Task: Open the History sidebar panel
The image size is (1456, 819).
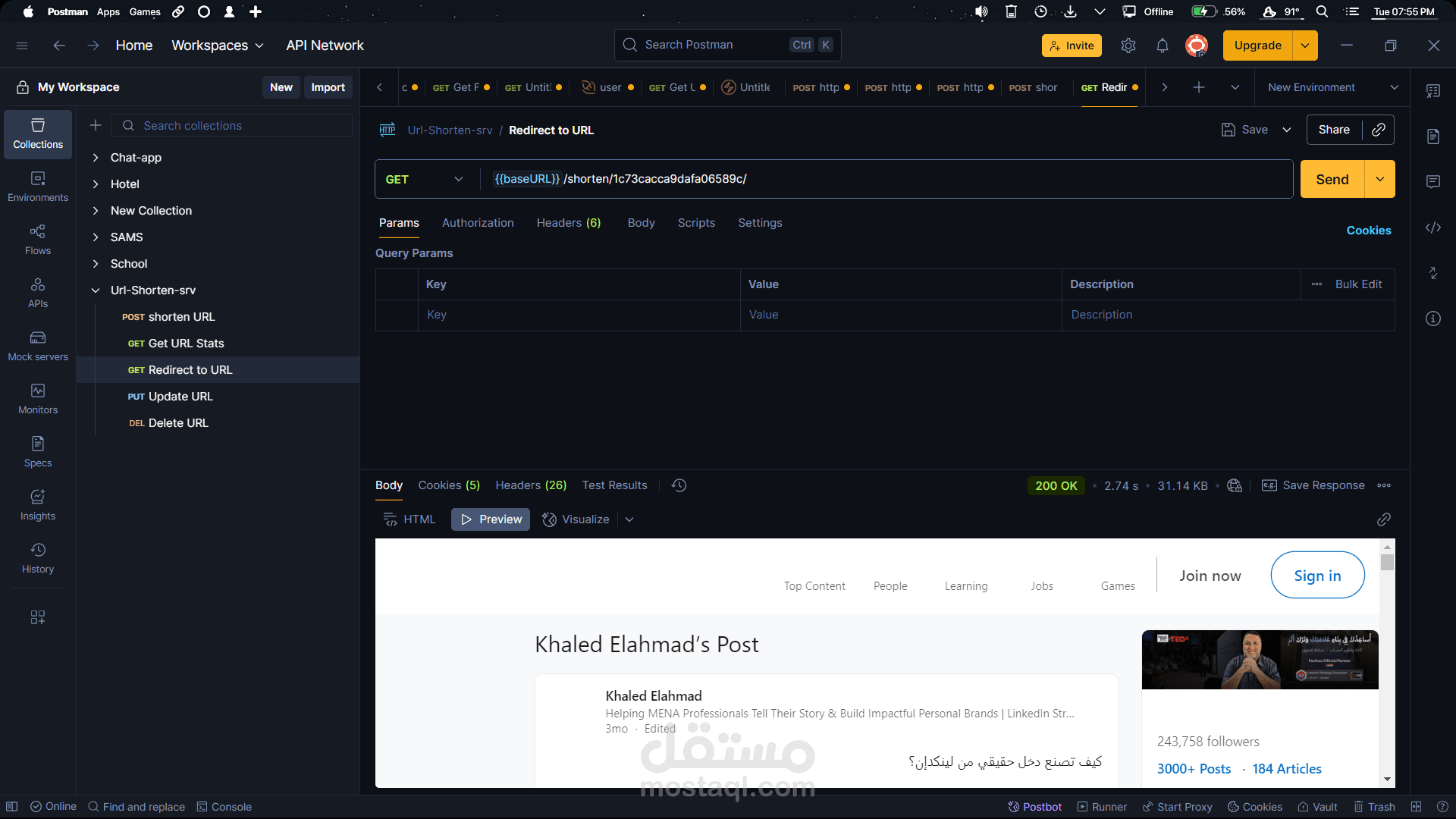Action: tap(38, 559)
